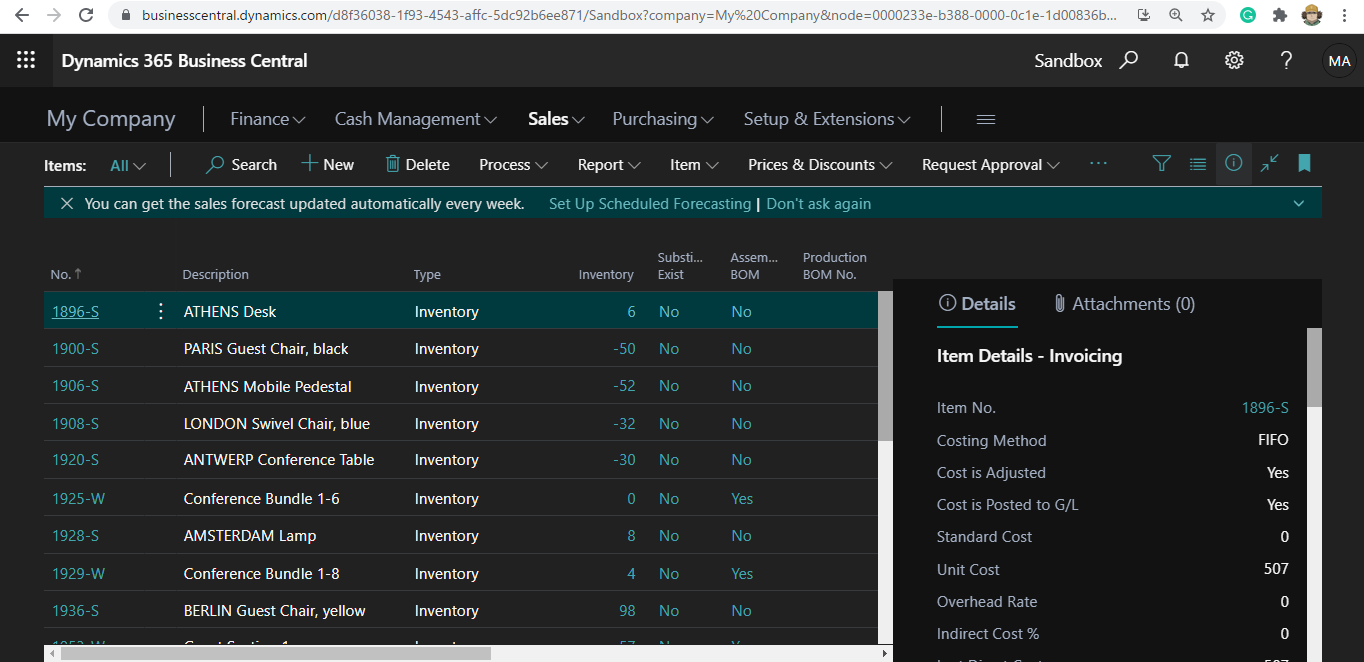This screenshot has width=1364, height=662.
Task: Open the app launcher waffle icon
Action: click(25, 60)
